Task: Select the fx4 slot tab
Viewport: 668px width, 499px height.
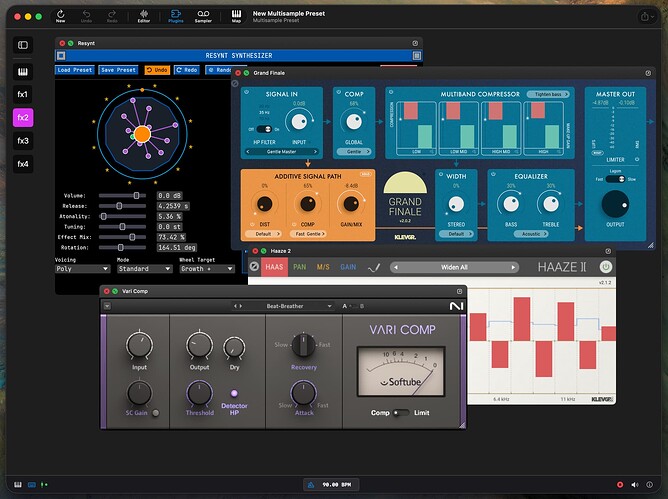Action: [x=23, y=164]
